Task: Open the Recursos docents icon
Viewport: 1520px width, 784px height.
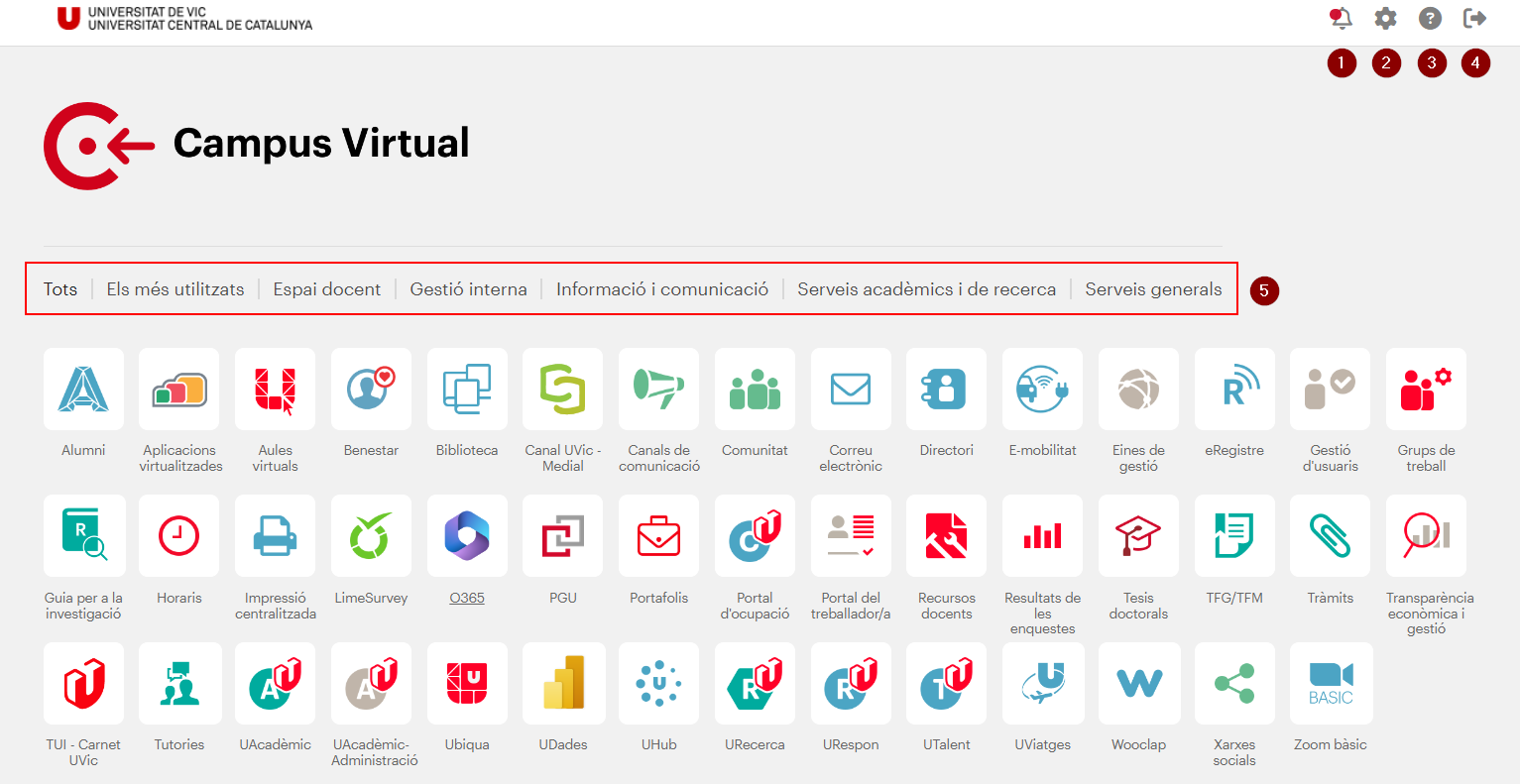Action: (947, 536)
